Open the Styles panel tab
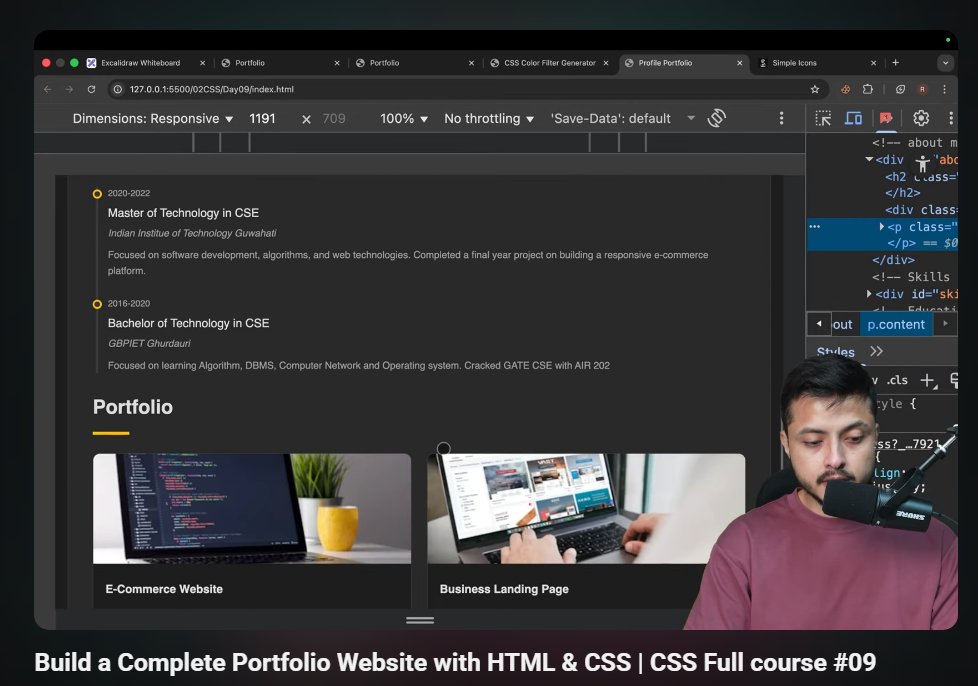 coord(835,352)
